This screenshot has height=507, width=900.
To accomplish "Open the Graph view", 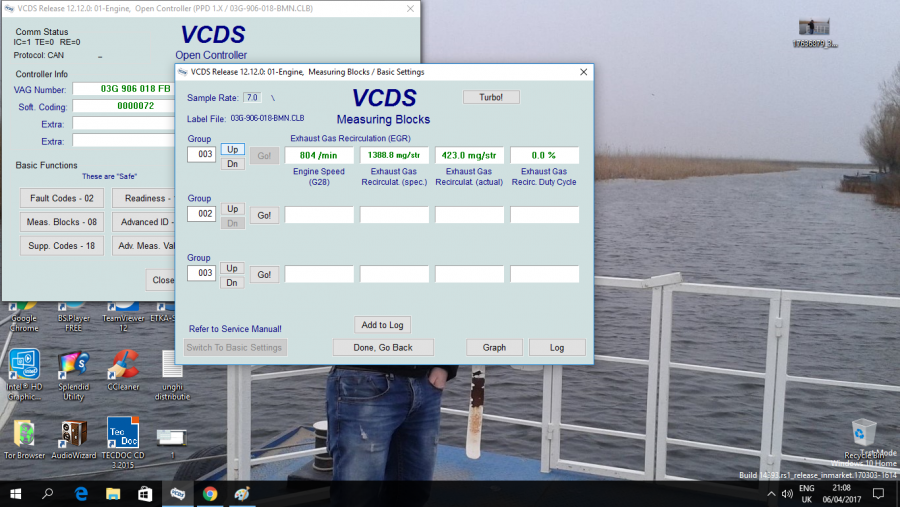I will tap(494, 347).
